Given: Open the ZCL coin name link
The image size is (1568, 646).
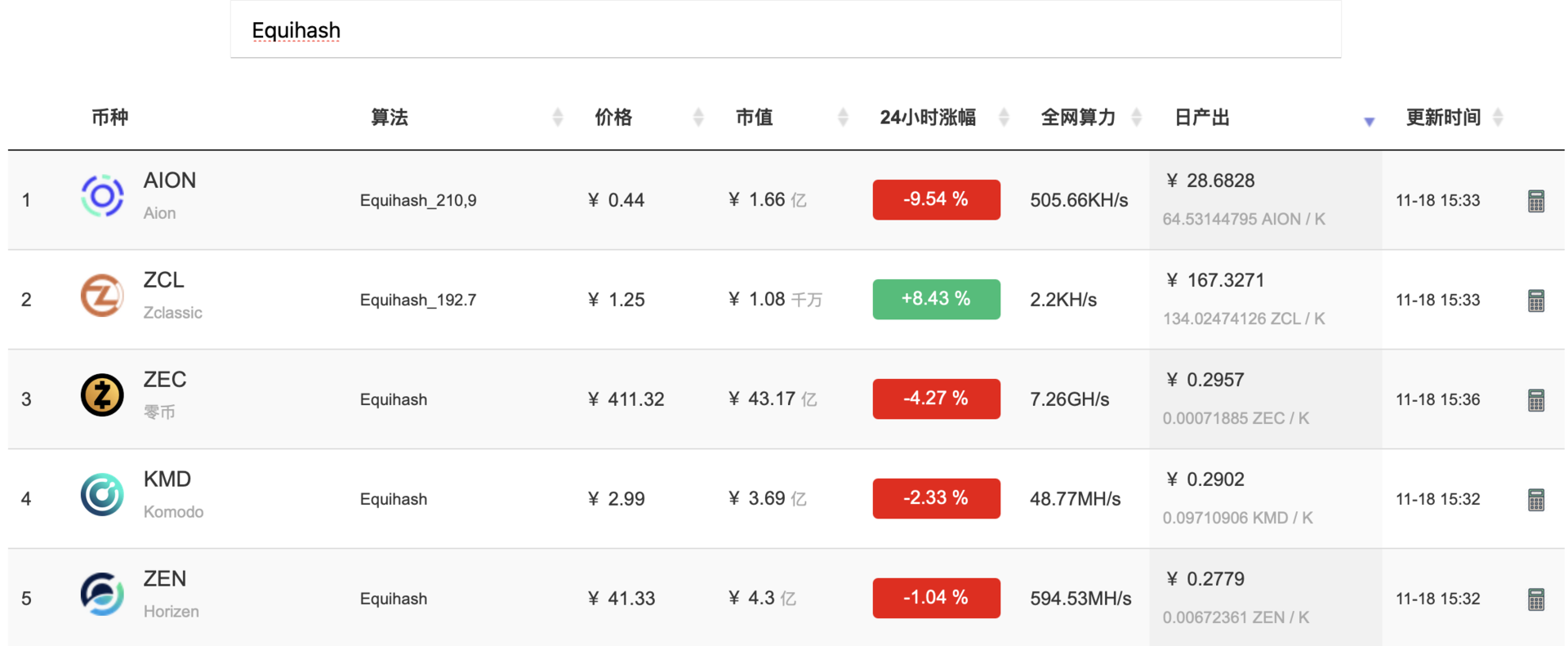Looking at the screenshot, I should coord(164,280).
